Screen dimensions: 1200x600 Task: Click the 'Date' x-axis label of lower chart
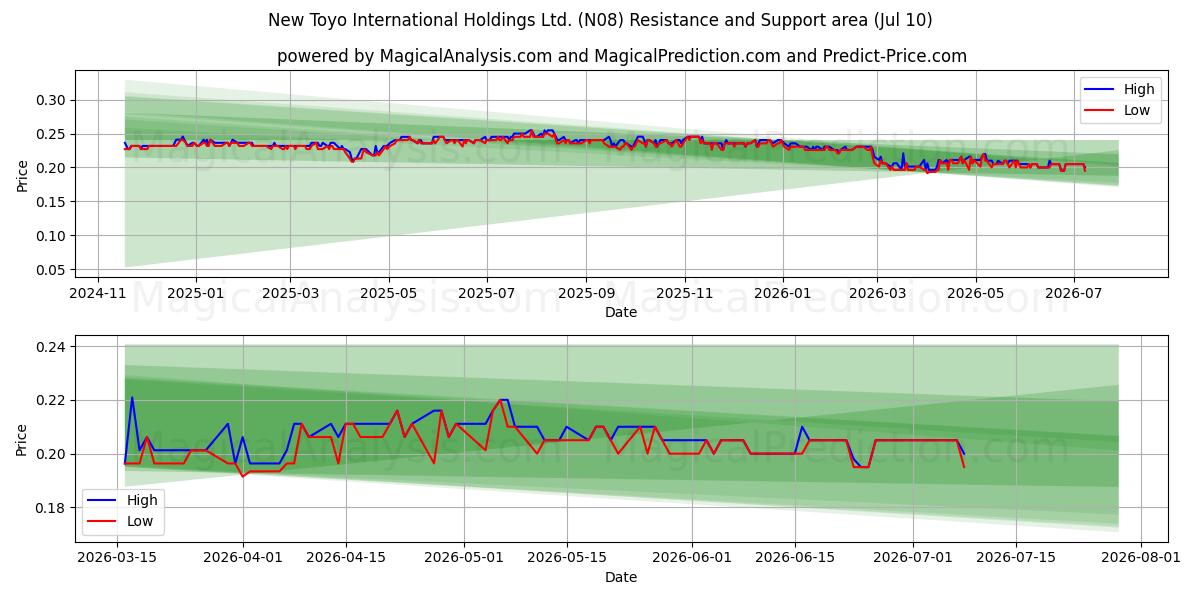(621, 577)
